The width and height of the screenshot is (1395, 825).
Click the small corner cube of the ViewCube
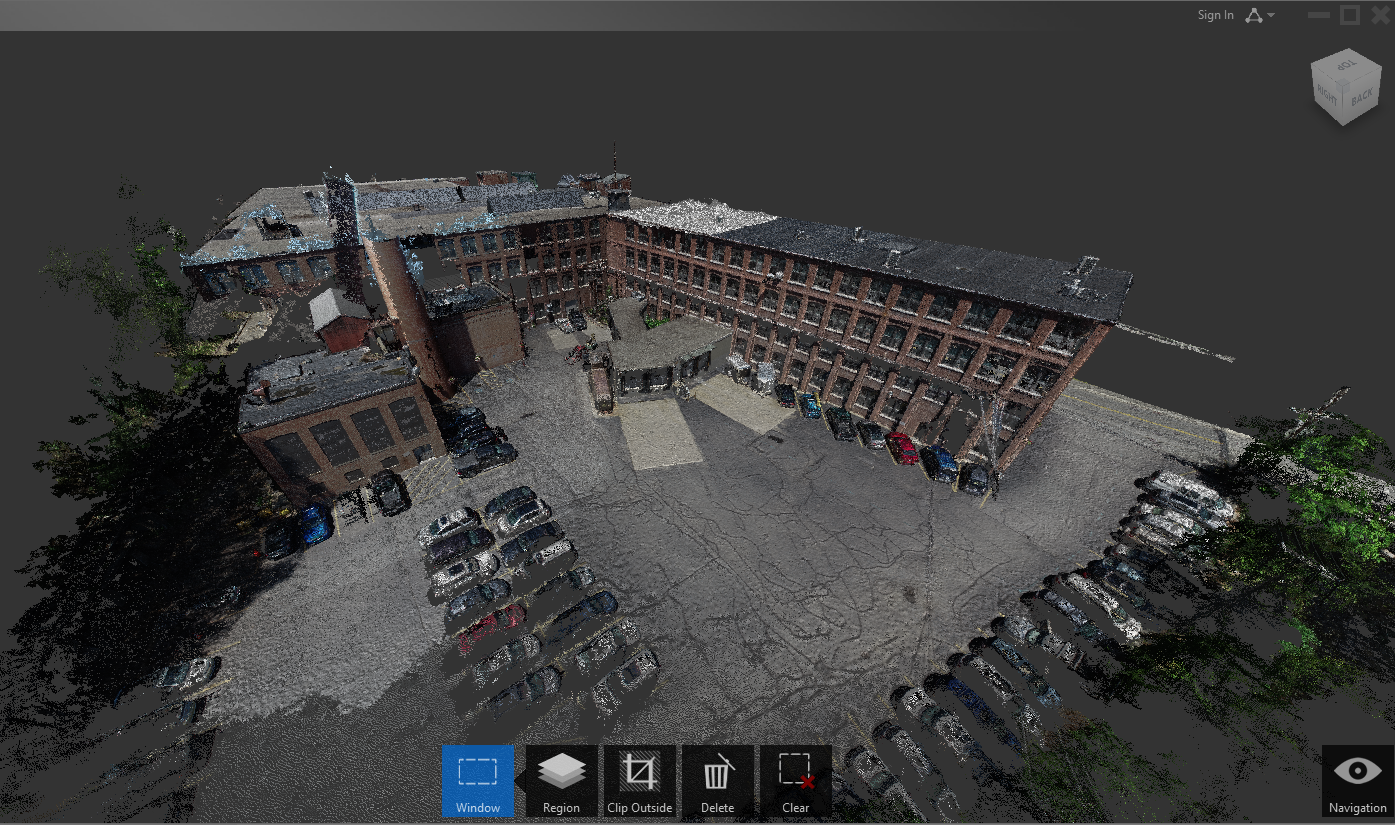pos(1343,87)
